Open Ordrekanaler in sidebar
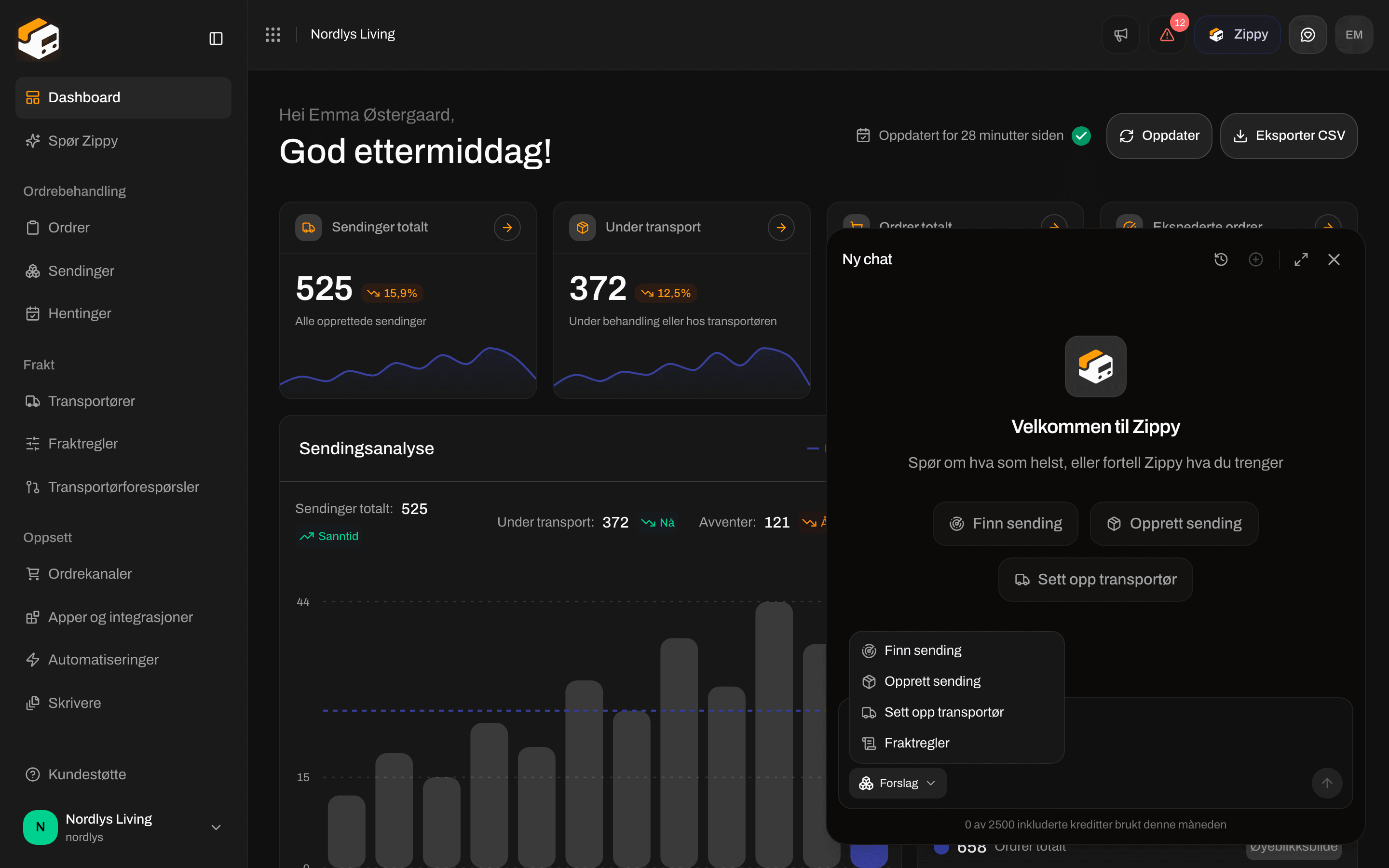The width and height of the screenshot is (1389, 868). pos(123,574)
